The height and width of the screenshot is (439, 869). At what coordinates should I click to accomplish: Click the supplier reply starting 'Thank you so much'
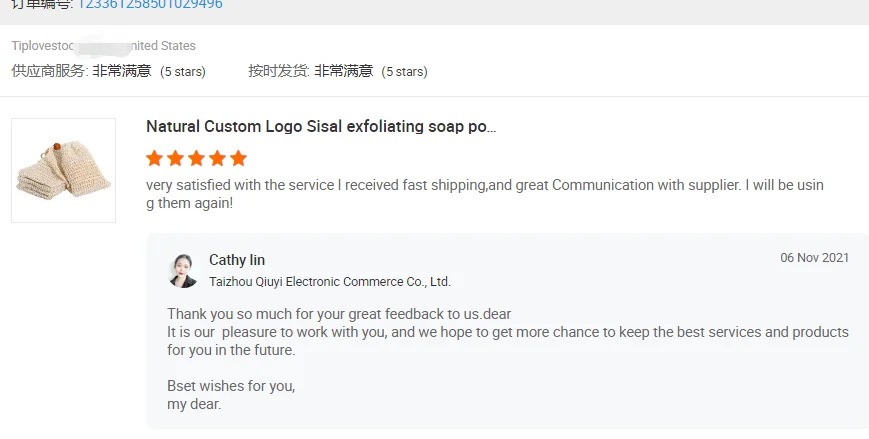(x=339, y=314)
